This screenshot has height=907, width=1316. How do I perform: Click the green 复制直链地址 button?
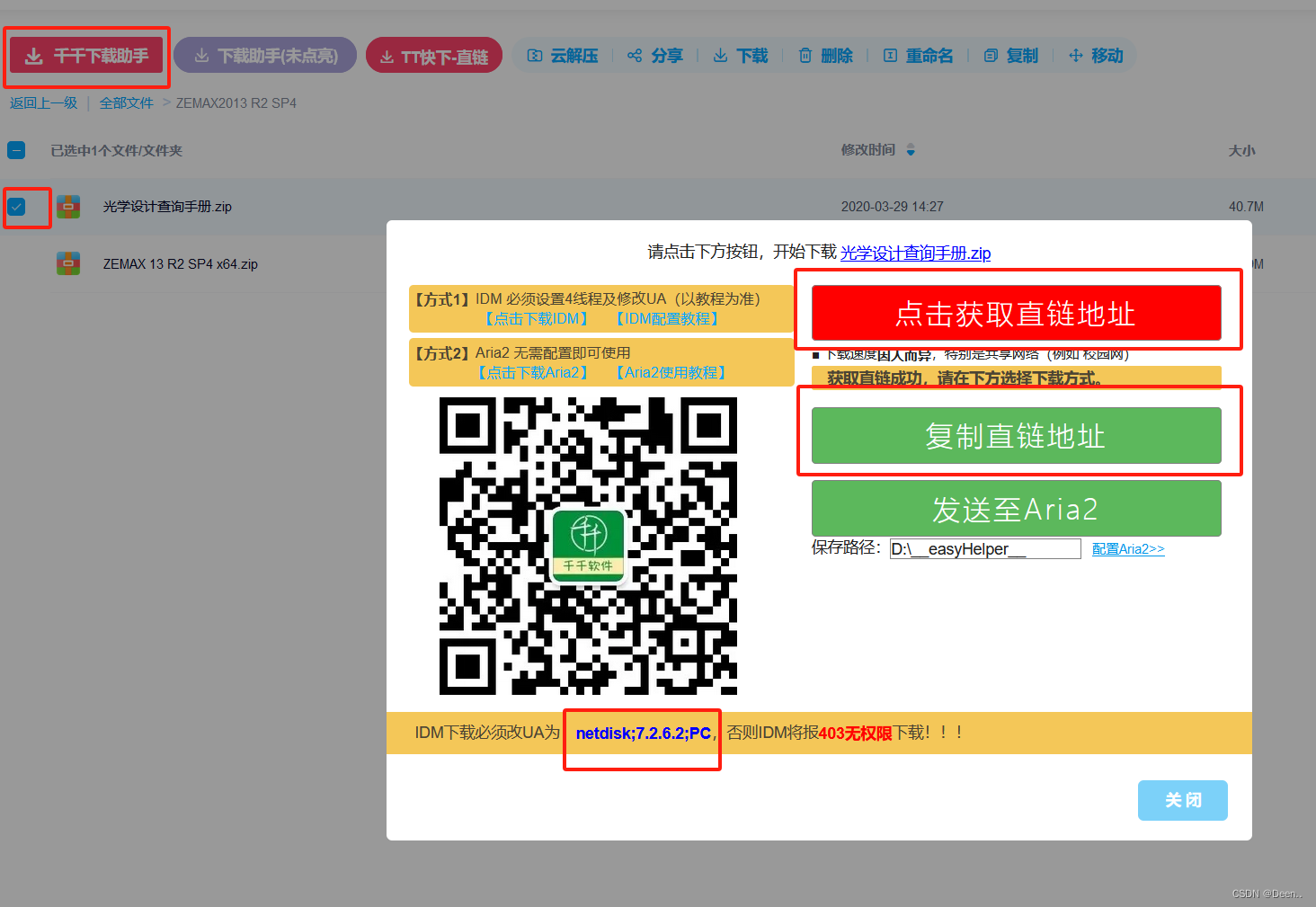click(x=1016, y=436)
